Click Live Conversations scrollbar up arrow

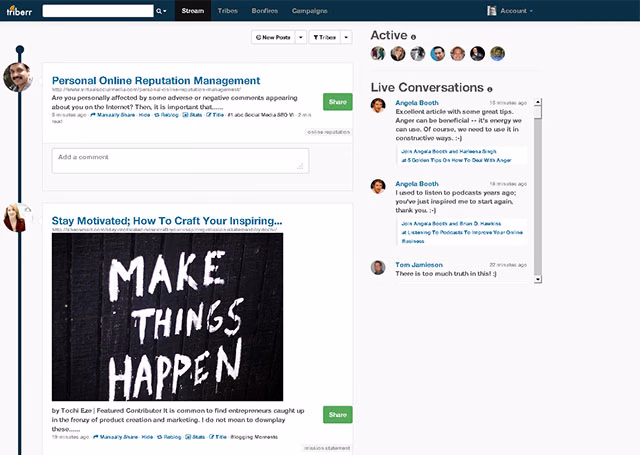(538, 102)
